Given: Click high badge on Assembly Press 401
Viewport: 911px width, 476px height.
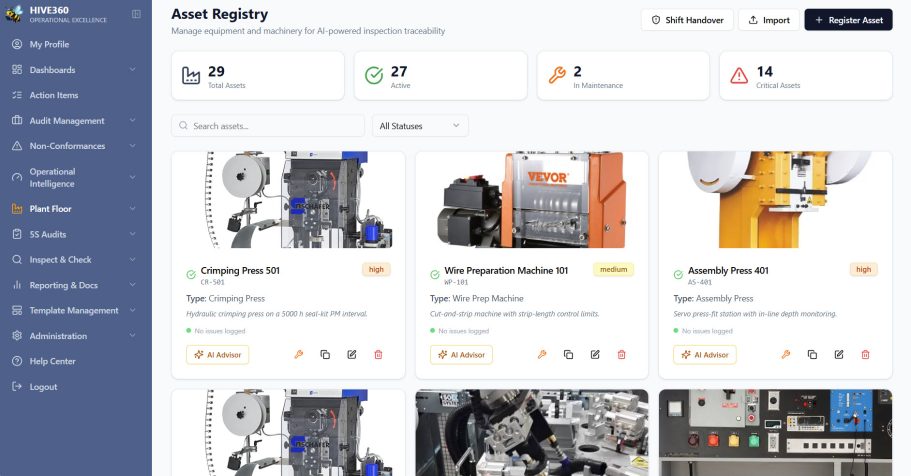Looking at the screenshot, I should (x=864, y=270).
